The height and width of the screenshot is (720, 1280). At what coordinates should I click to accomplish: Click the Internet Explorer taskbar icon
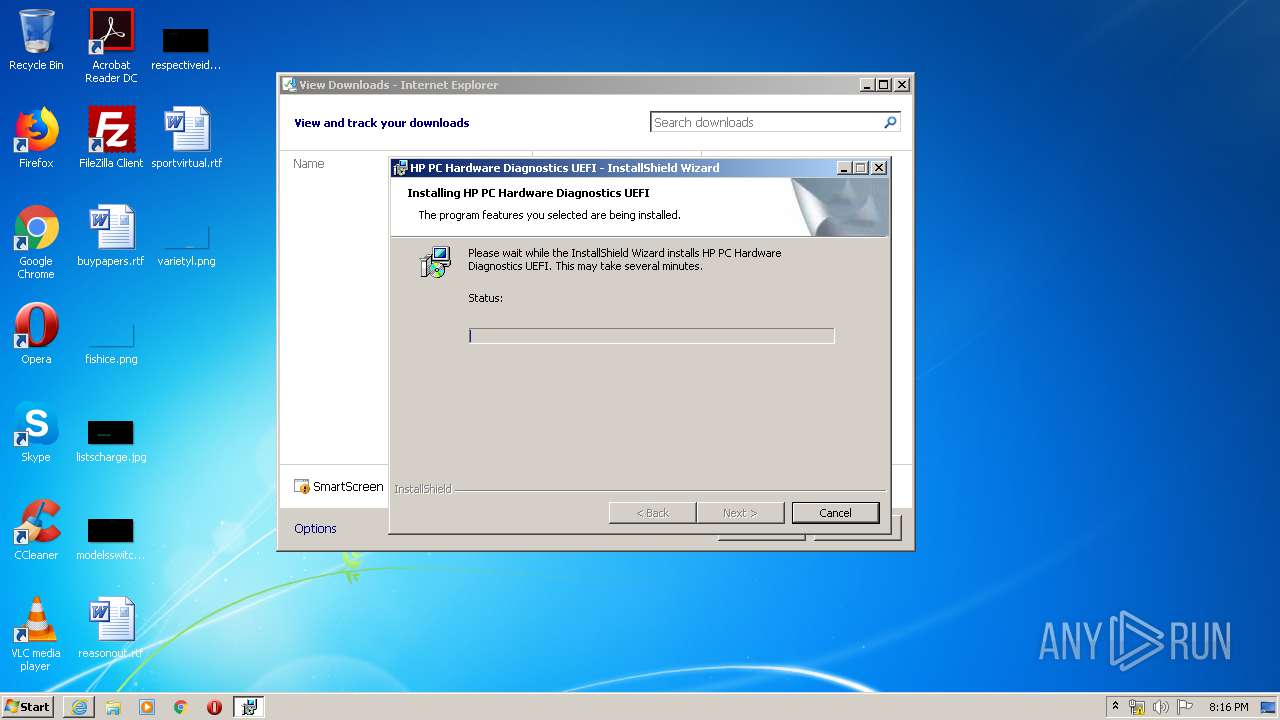pos(79,707)
